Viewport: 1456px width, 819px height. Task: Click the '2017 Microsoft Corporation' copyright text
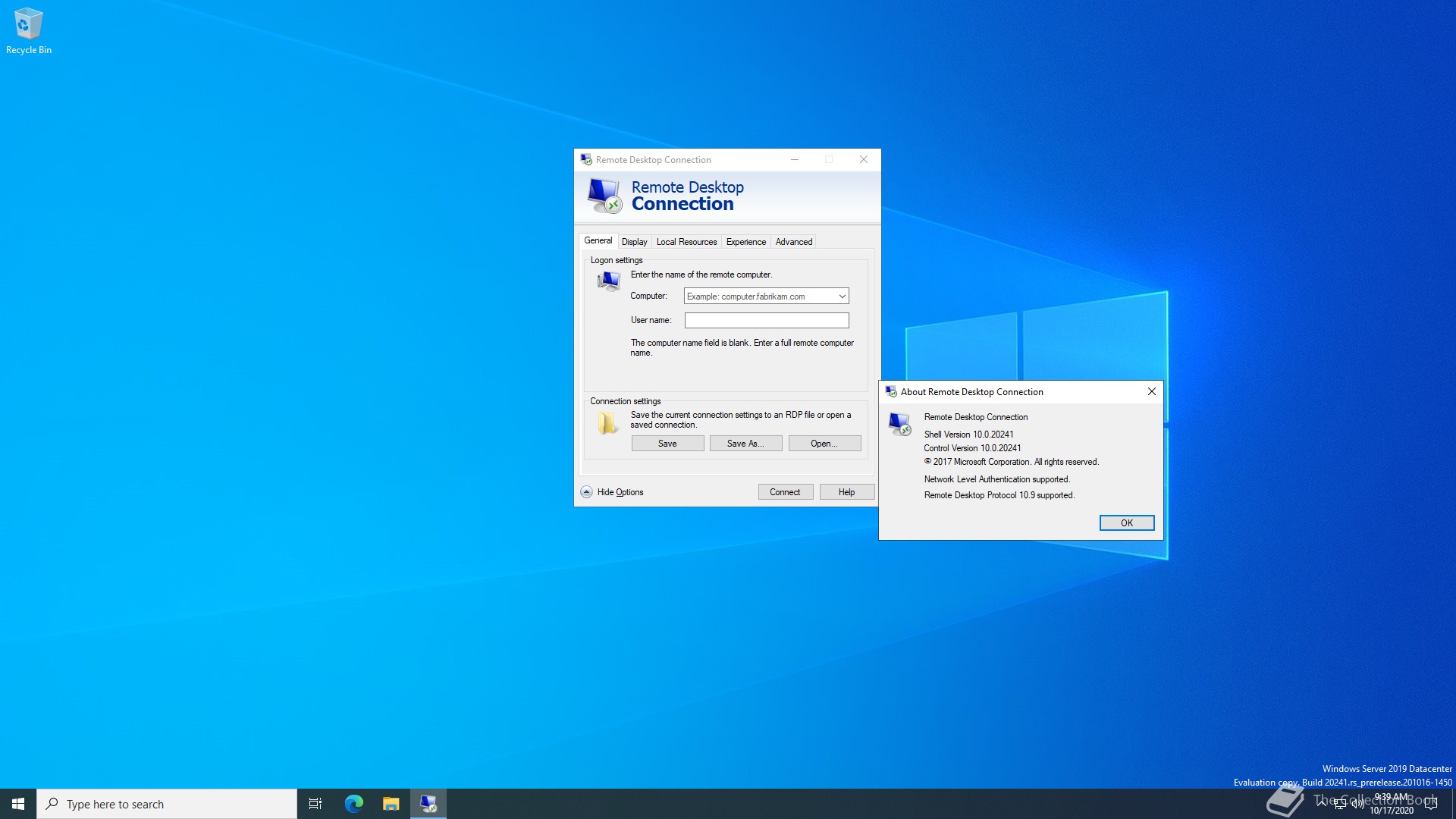pos(1011,462)
